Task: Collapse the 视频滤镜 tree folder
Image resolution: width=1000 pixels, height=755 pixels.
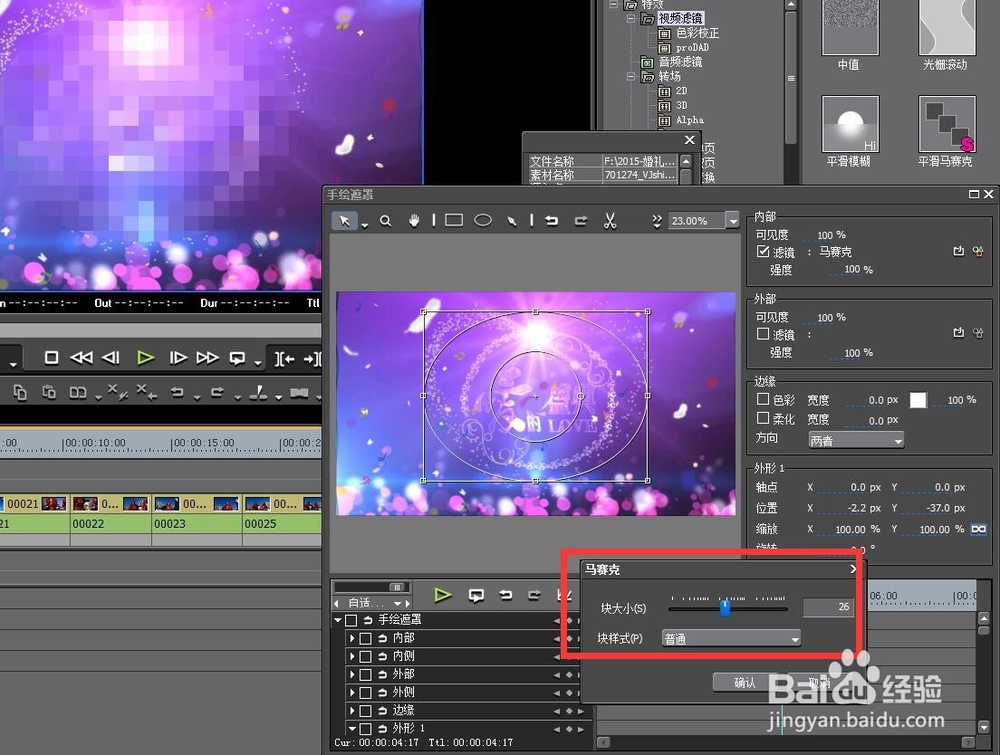Action: (x=631, y=18)
